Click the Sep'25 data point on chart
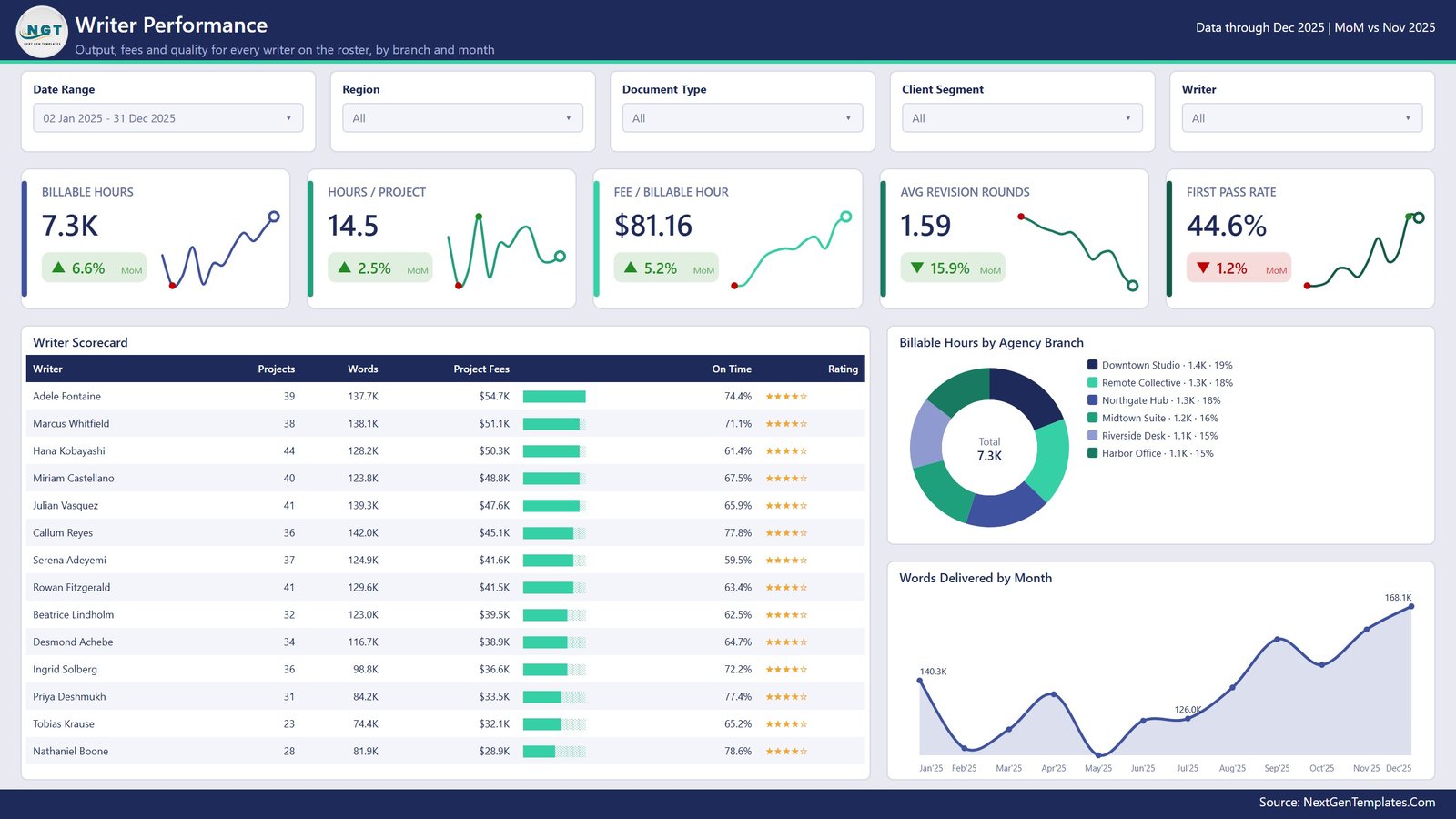The height and width of the screenshot is (819, 1456). 1277,639
